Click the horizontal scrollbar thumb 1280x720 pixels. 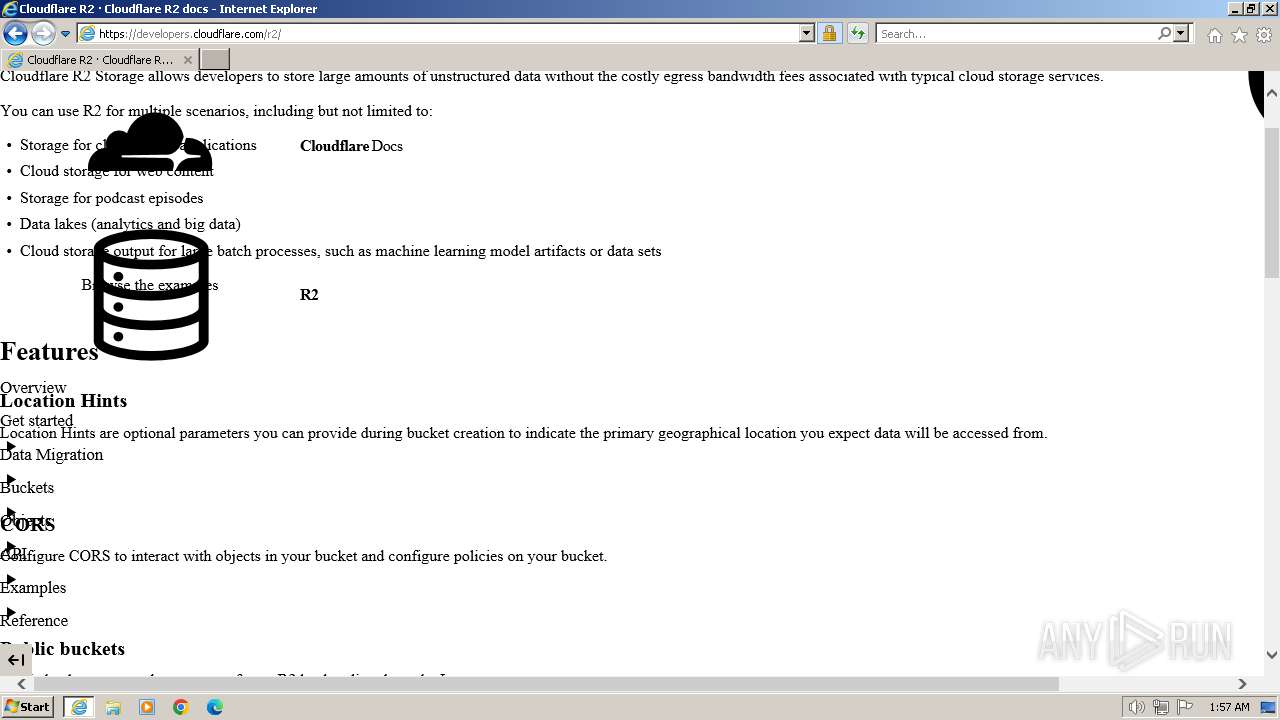(x=546, y=684)
